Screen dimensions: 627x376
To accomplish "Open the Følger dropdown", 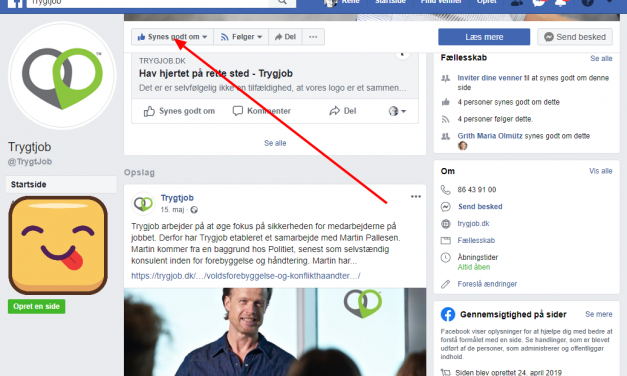I will pos(241,37).
